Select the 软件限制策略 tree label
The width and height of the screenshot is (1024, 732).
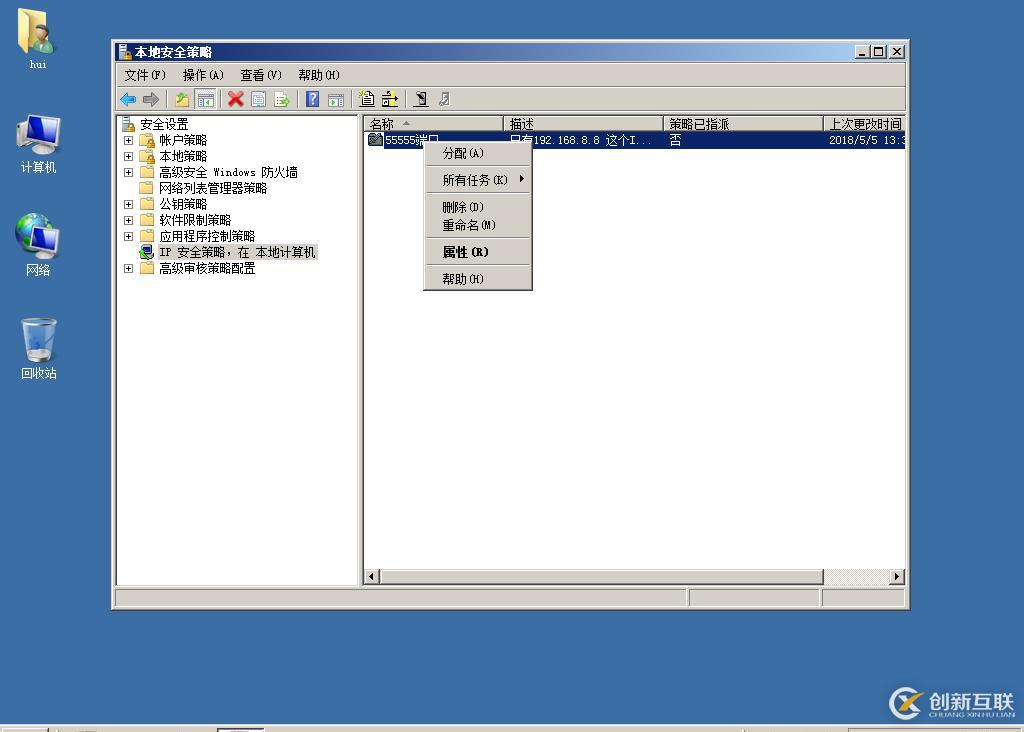[195, 220]
